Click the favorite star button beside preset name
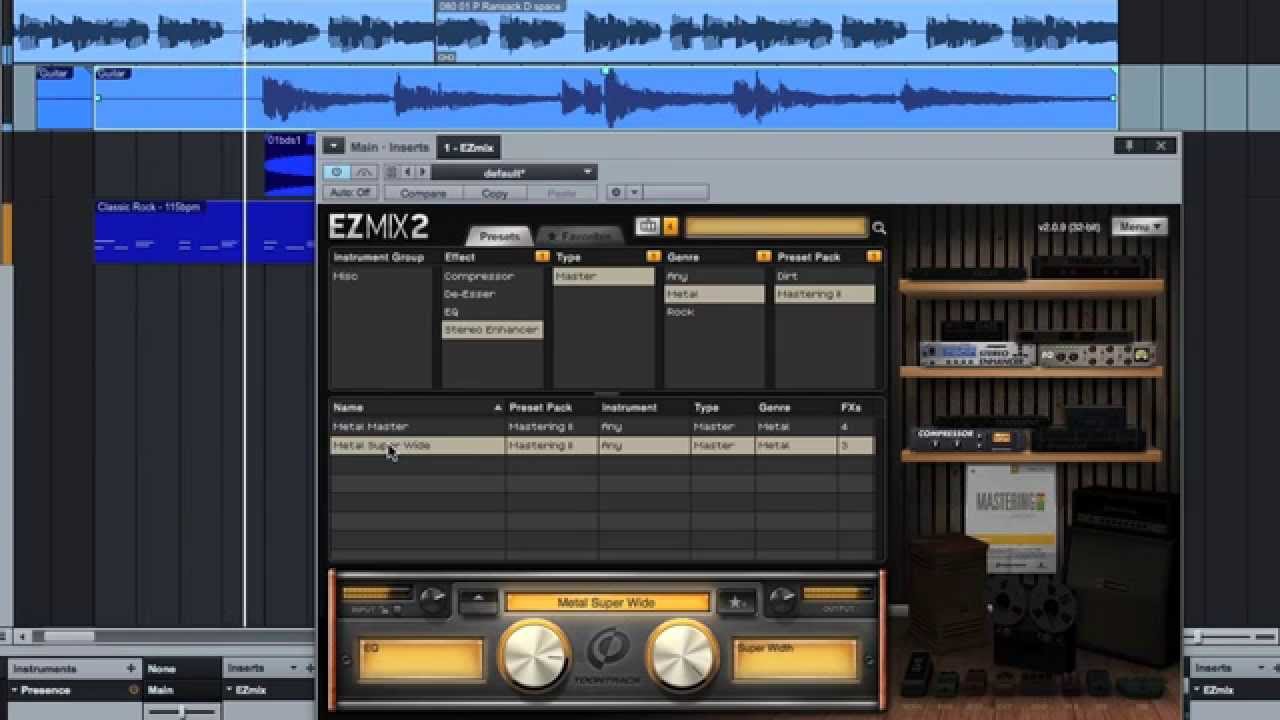This screenshot has height=720, width=1280. 737,602
